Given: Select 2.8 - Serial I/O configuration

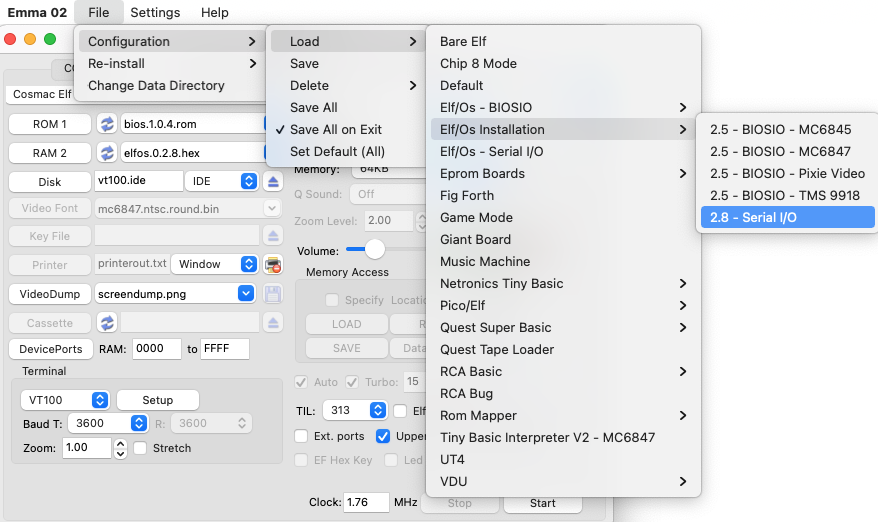Looking at the screenshot, I should tap(788, 217).
